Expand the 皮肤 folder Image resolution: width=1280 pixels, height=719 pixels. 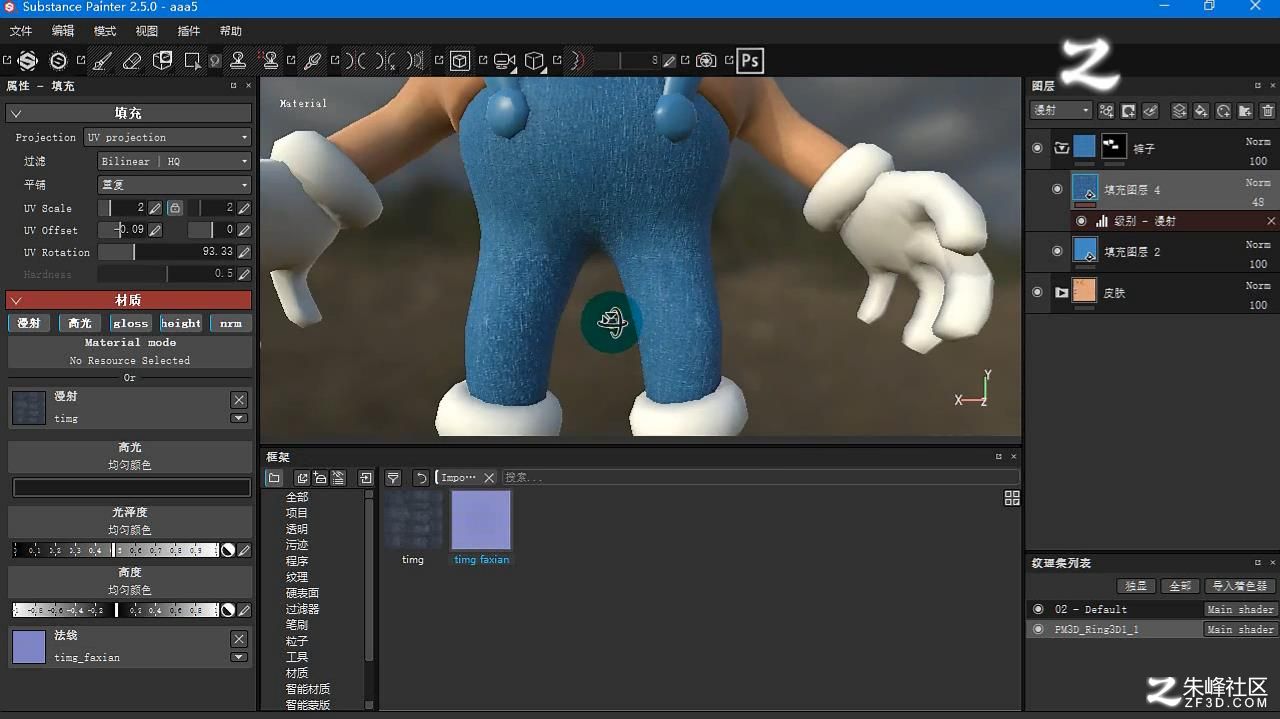(1062, 292)
